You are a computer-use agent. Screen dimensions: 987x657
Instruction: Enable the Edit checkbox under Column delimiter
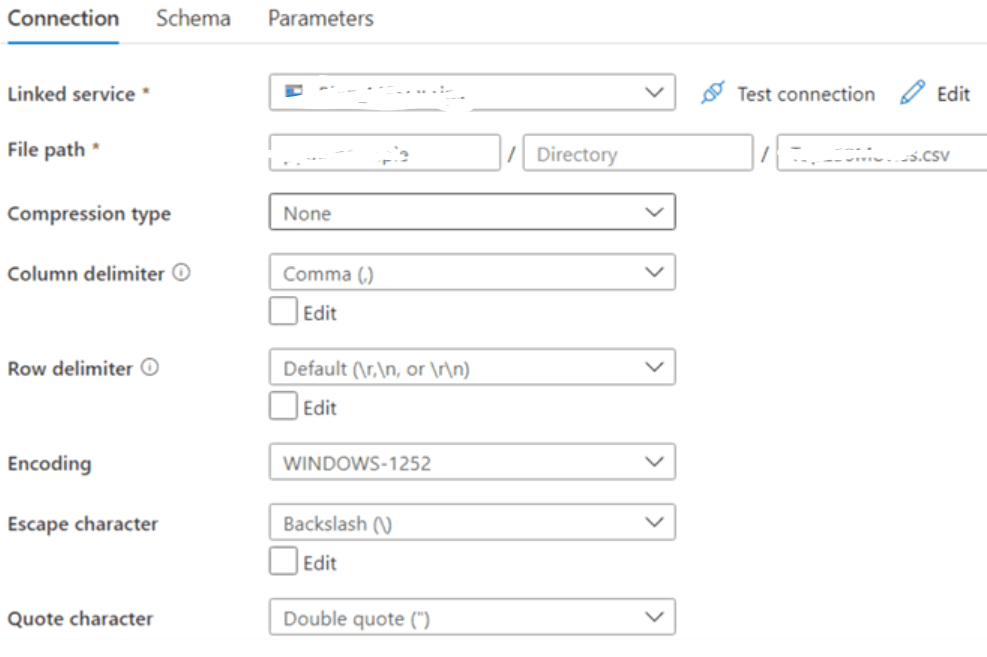click(x=282, y=311)
